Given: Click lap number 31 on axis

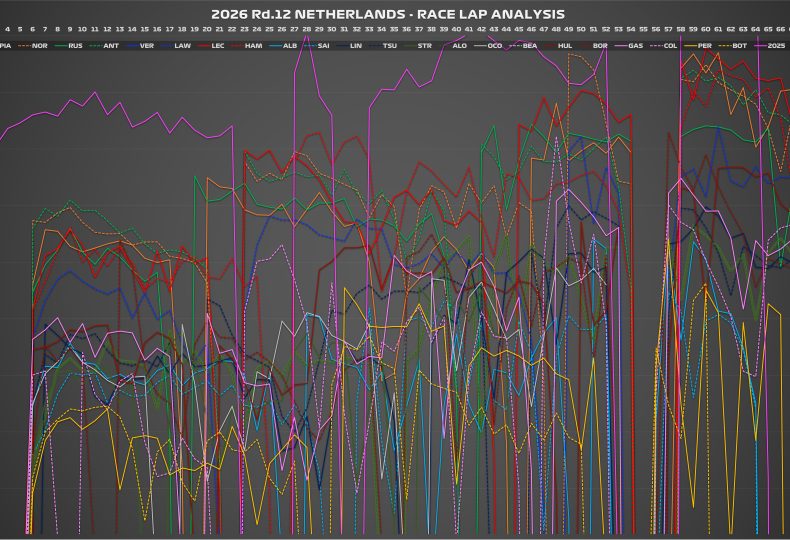Looking at the screenshot, I should pos(344,30).
